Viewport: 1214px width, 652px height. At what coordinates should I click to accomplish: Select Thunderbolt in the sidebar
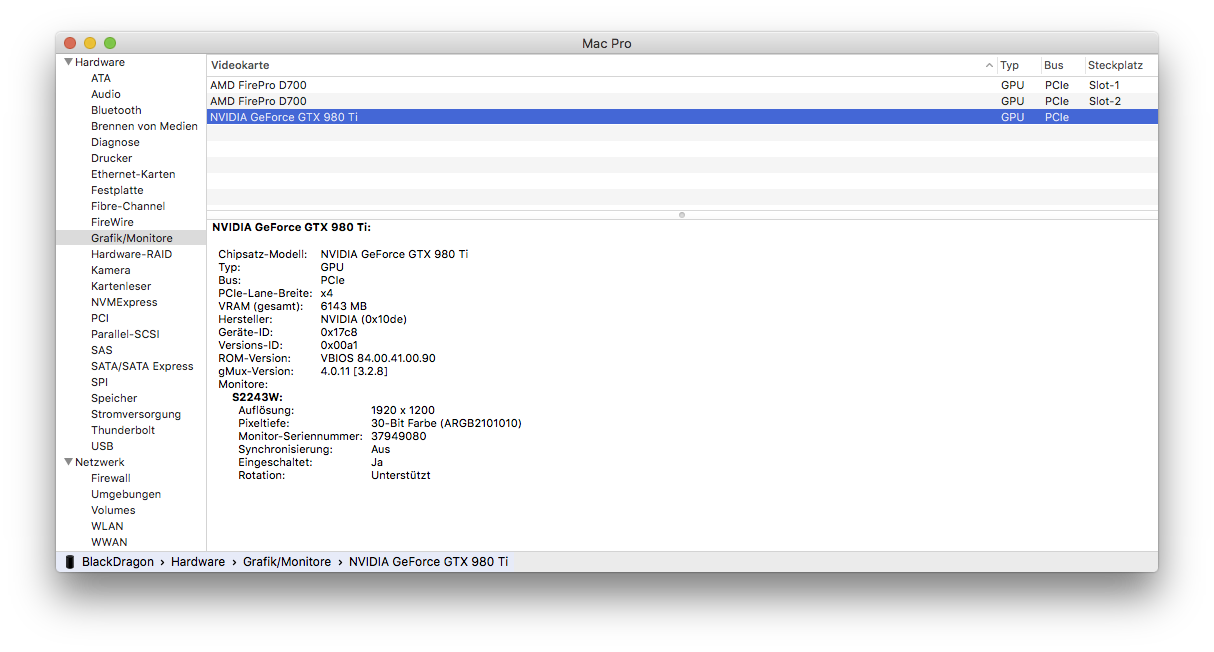point(123,430)
